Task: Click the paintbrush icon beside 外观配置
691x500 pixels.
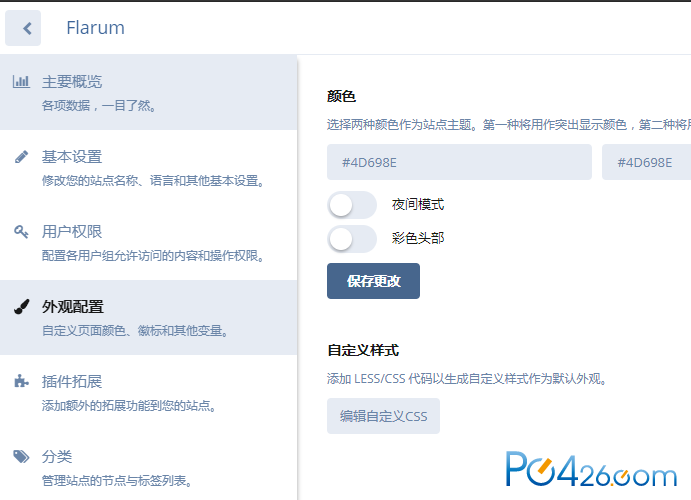Action: 21,307
